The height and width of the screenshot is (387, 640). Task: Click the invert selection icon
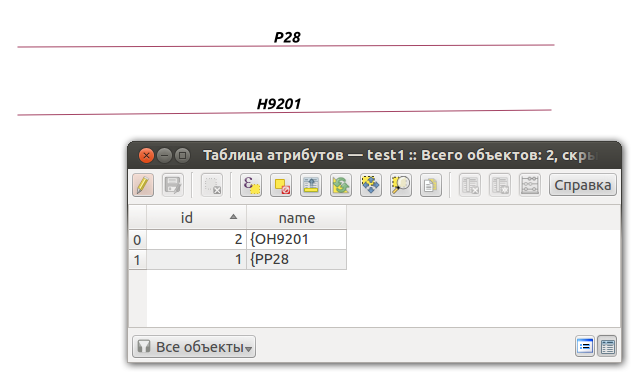(341, 185)
